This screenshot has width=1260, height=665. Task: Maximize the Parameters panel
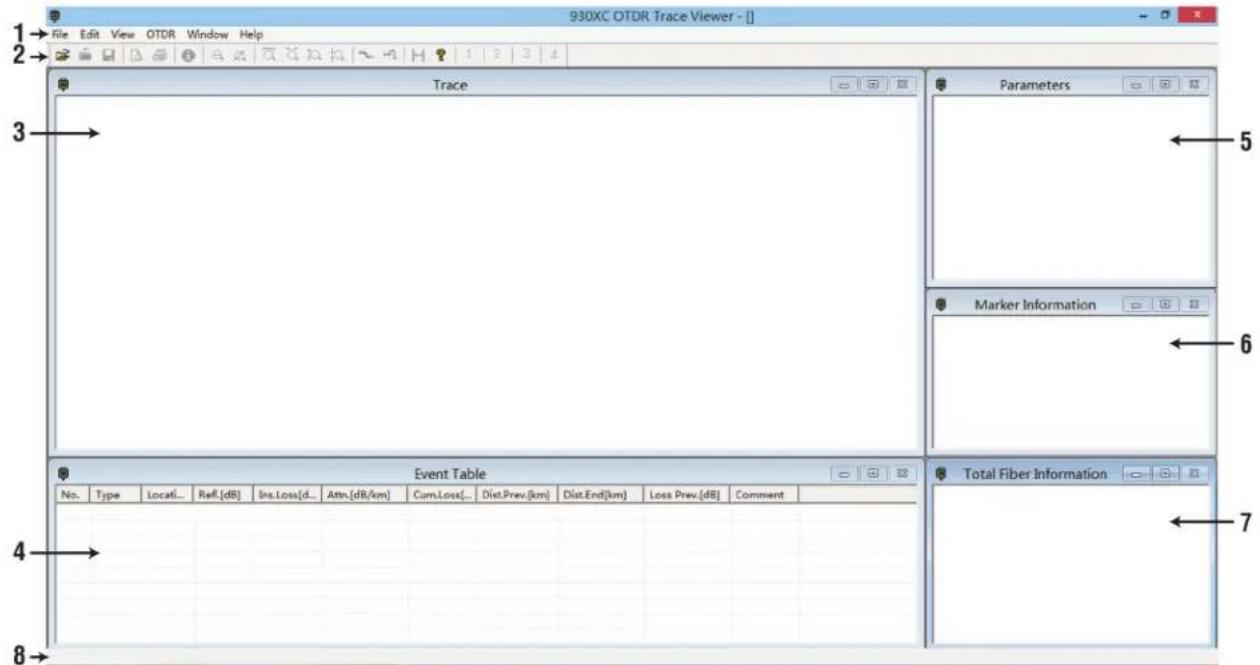click(x=1166, y=86)
